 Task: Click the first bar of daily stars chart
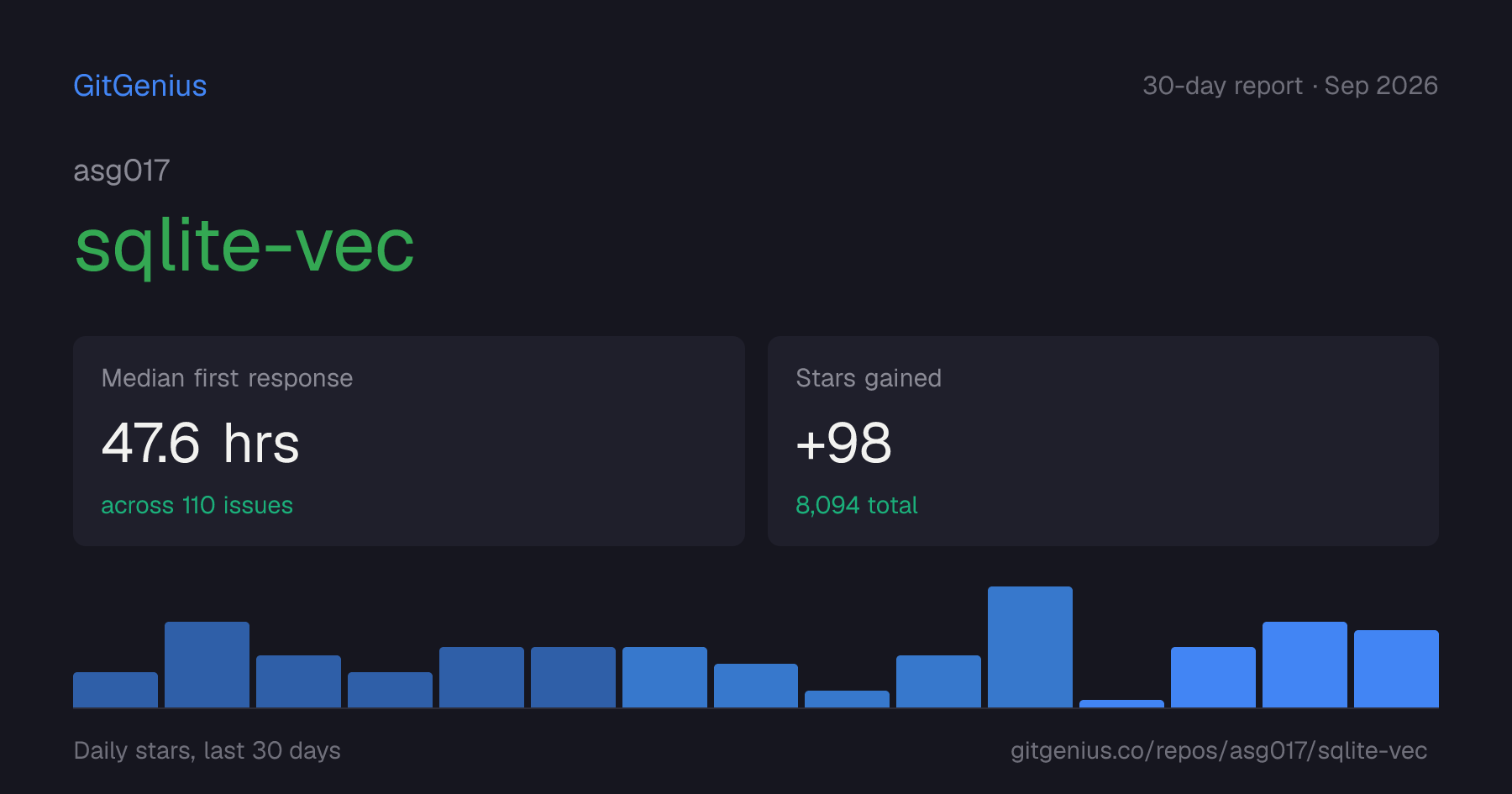[115, 690]
